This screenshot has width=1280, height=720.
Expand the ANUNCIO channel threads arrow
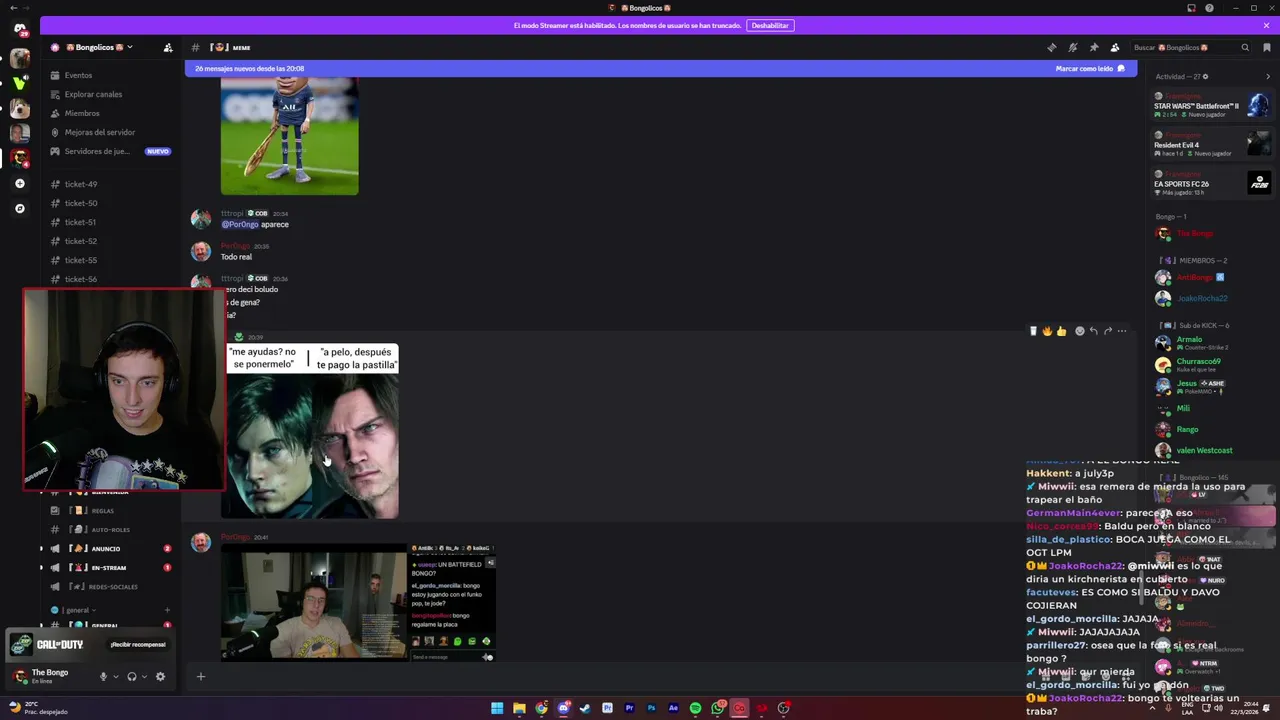click(x=42, y=548)
